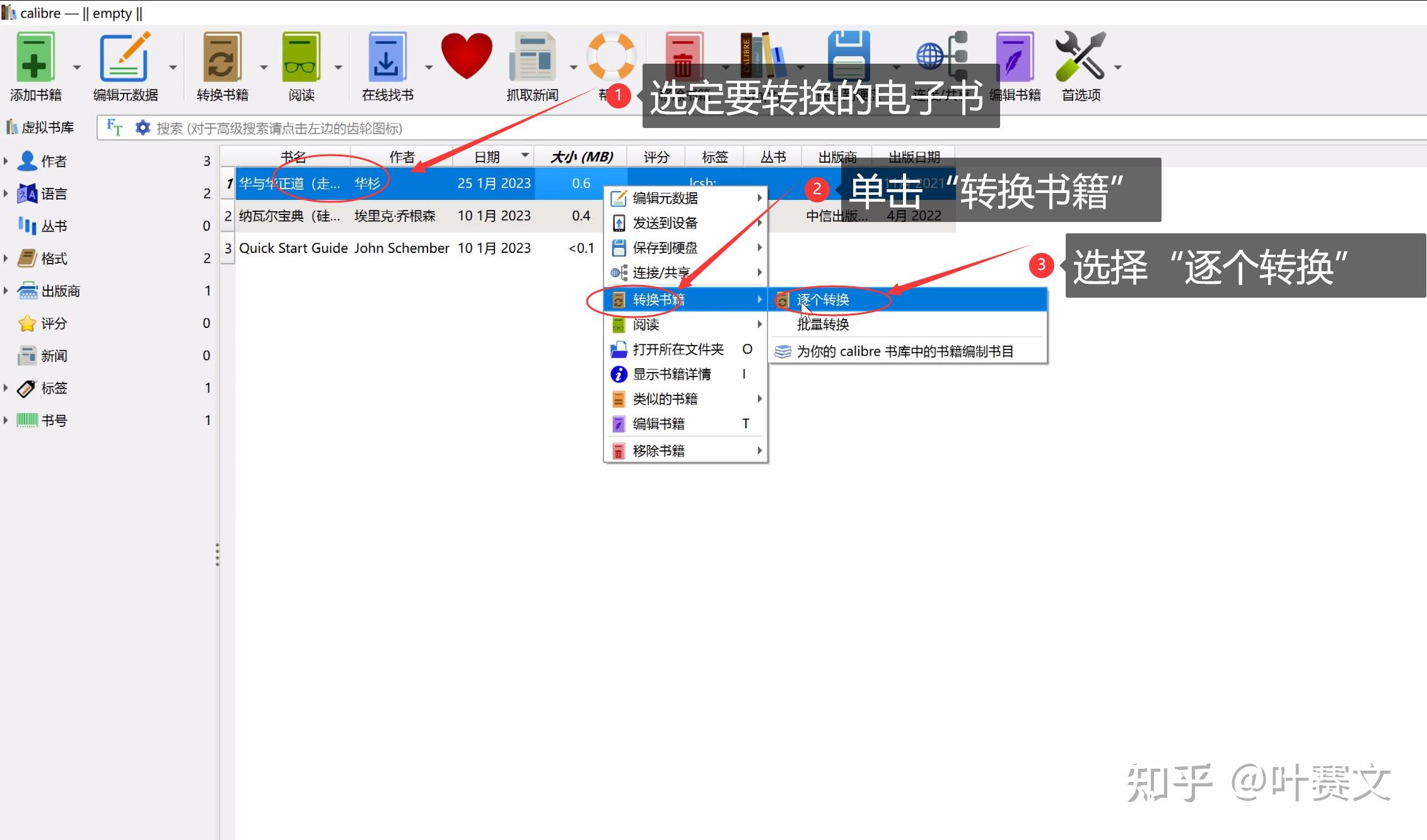Open Preferences dropdown arrow
1427x840 pixels.
tap(1117, 67)
